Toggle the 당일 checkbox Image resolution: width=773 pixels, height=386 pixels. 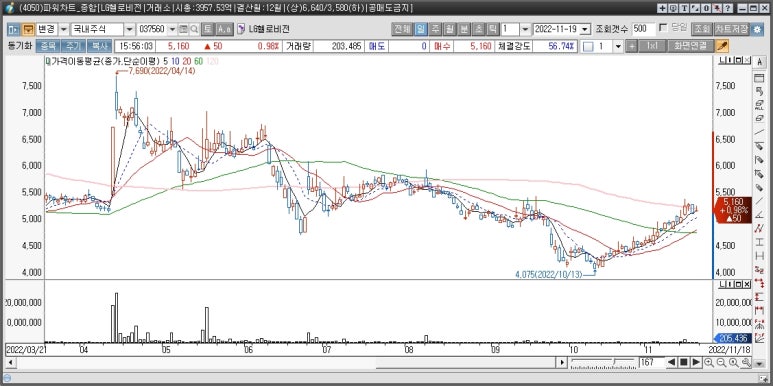[x=663, y=28]
